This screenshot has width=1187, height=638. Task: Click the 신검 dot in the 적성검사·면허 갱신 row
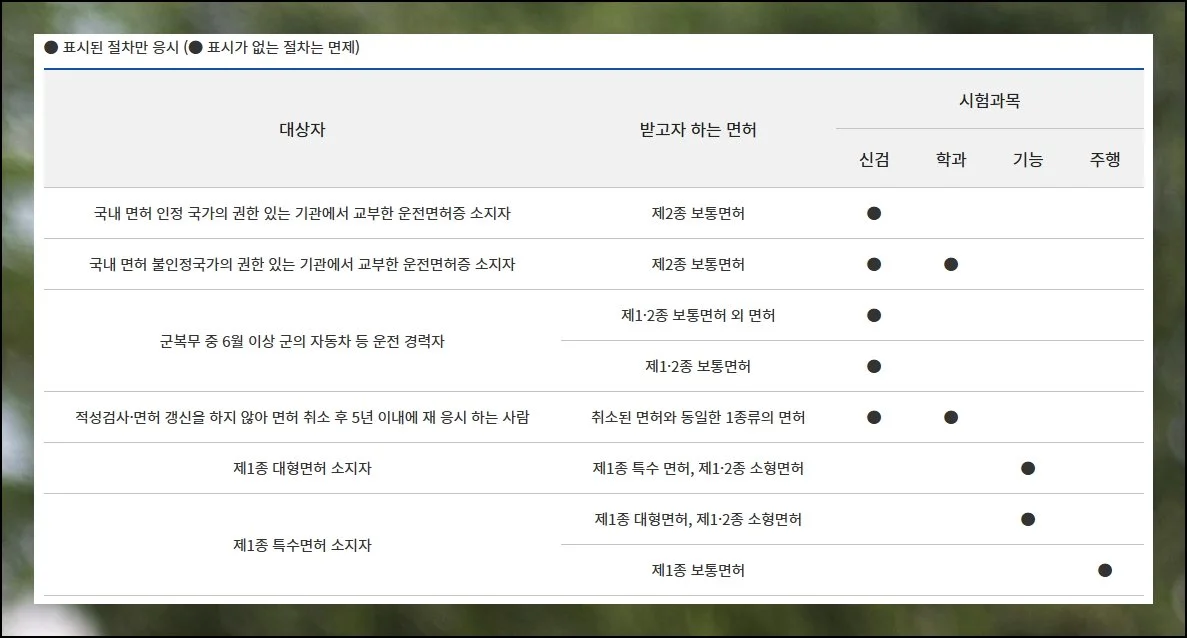pyautogui.click(x=874, y=417)
